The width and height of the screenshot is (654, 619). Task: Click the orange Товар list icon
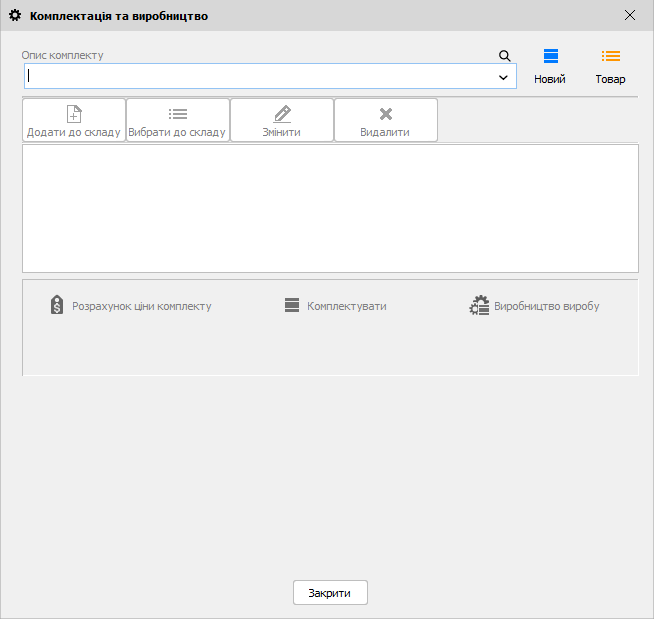[x=611, y=57]
